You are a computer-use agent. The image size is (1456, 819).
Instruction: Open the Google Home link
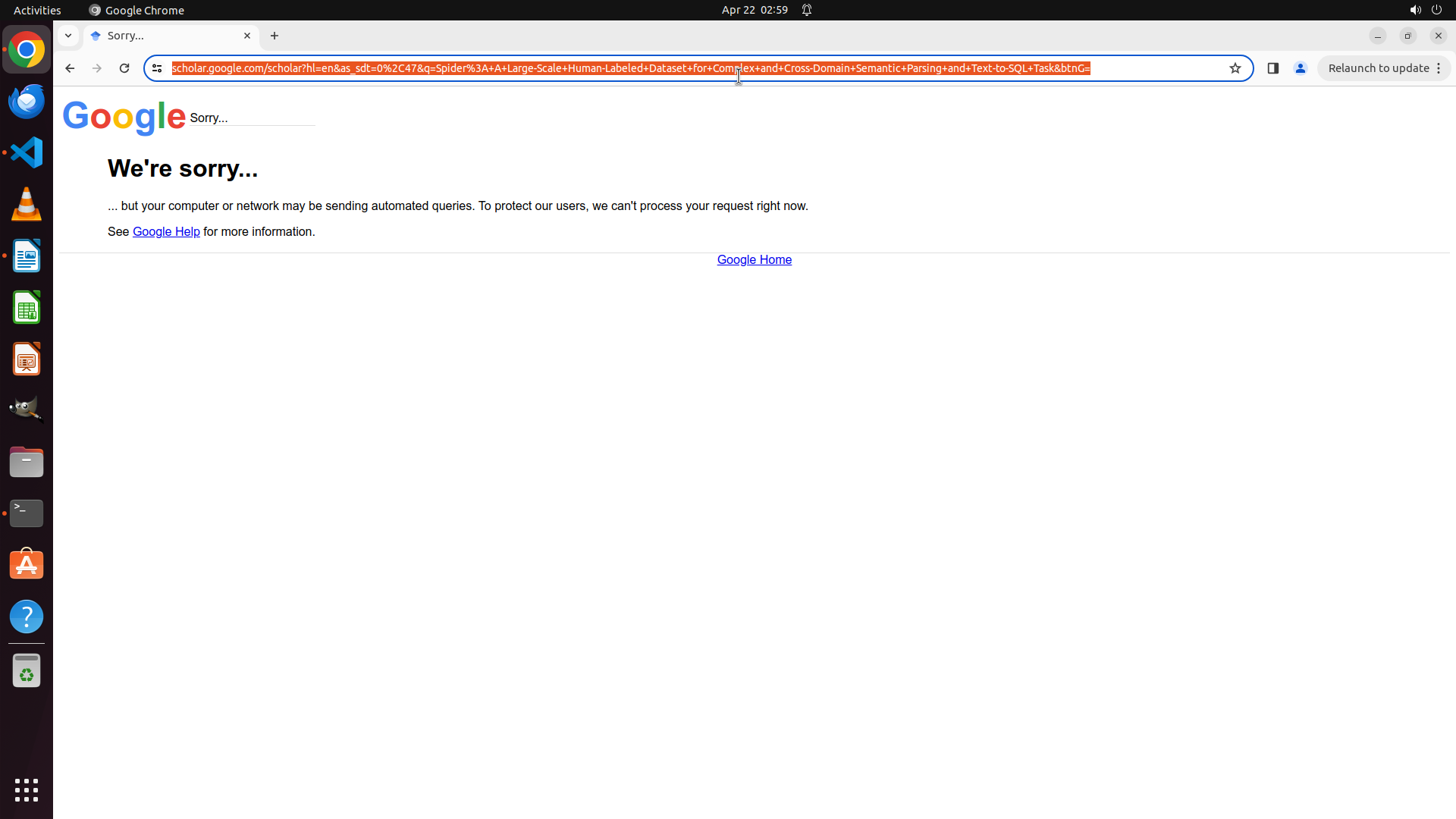coord(754,260)
